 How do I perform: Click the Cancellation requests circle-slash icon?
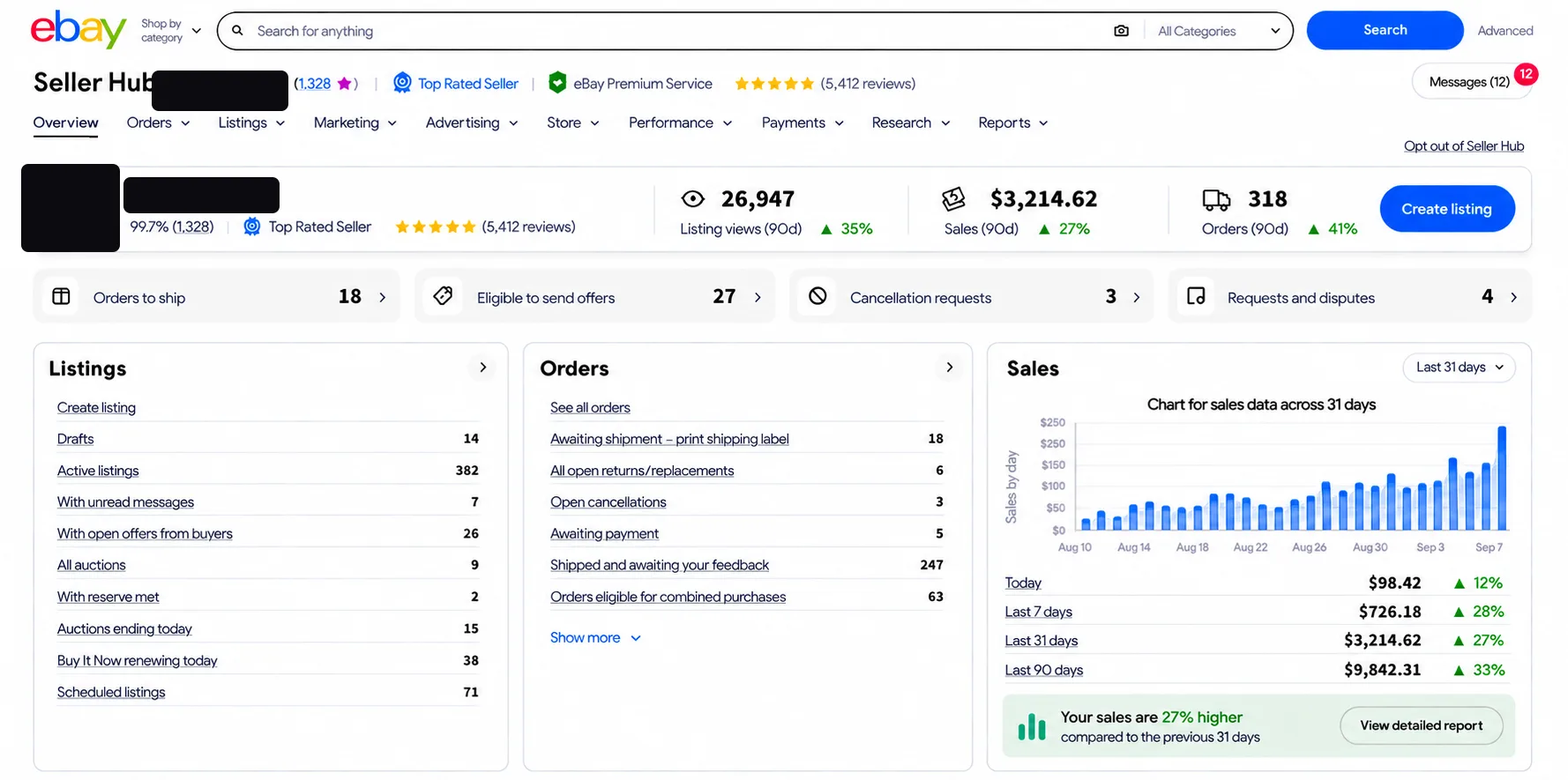818,296
